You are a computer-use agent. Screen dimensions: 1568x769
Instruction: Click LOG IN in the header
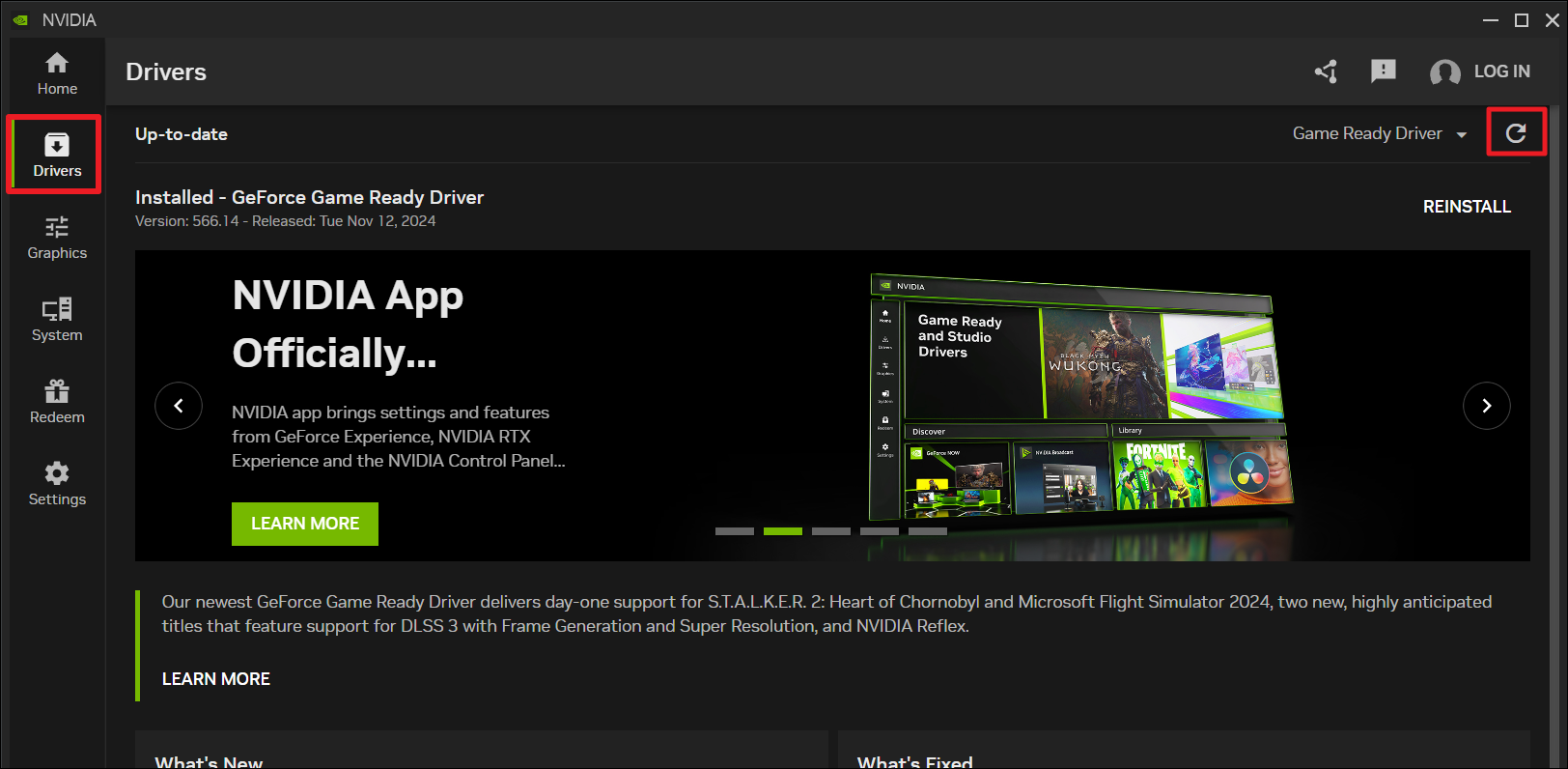click(1501, 71)
